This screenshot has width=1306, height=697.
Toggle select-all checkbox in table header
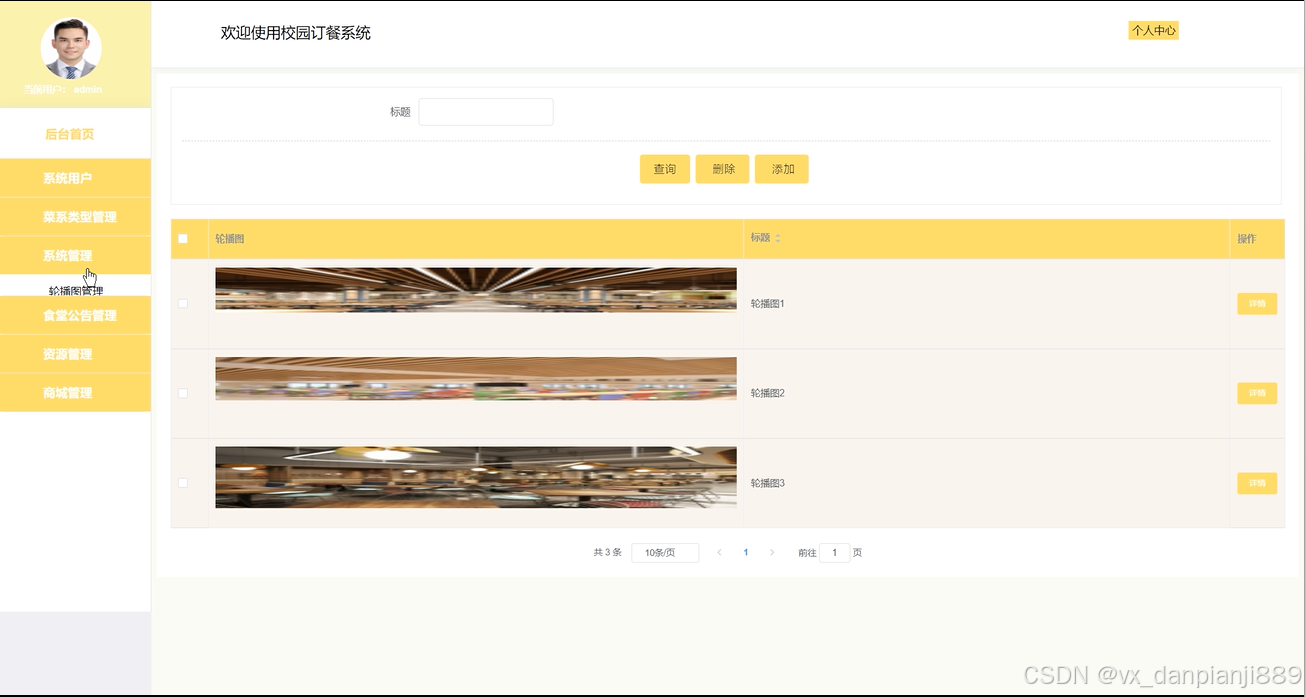pyautogui.click(x=183, y=239)
